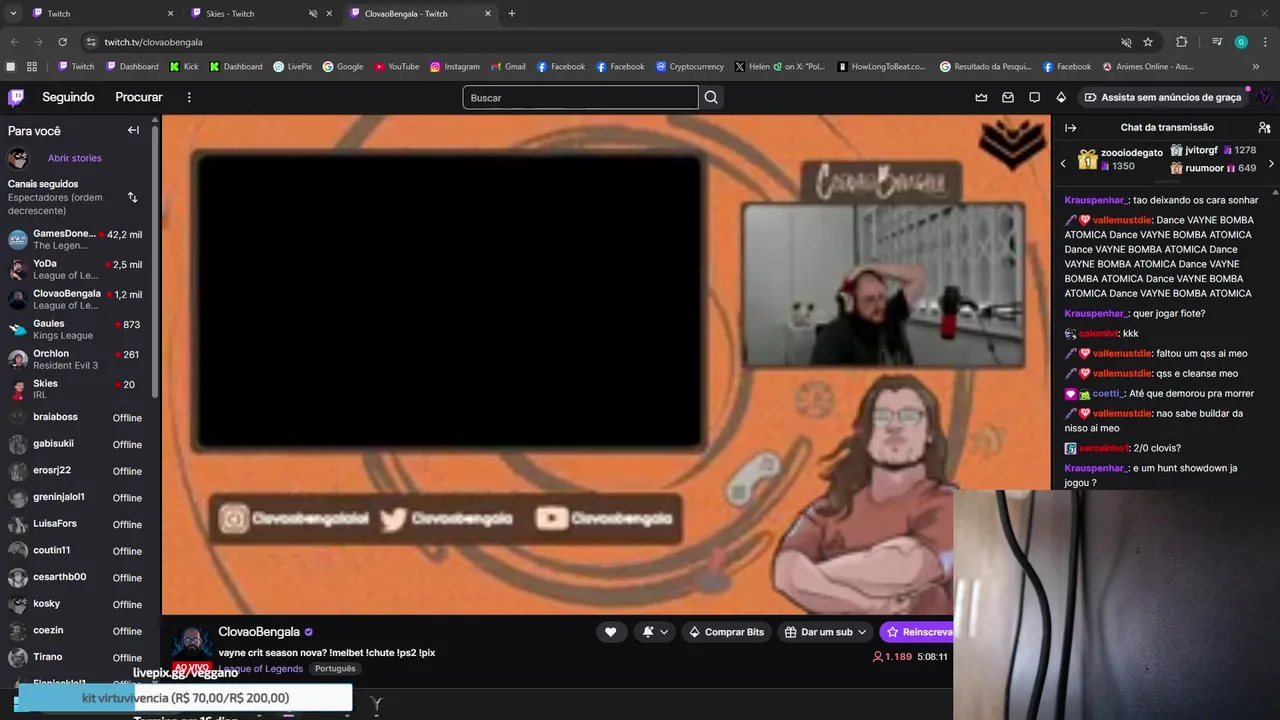Open the Chrome extensions puzzle icon

point(1181,42)
